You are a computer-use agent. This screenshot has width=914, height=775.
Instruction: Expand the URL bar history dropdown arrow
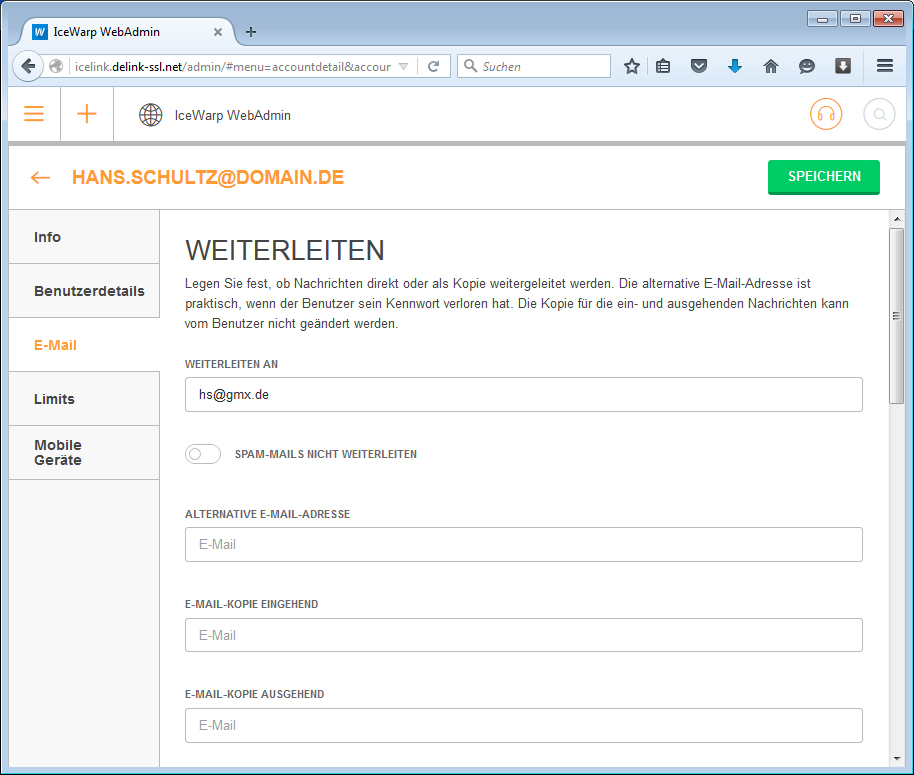[403, 66]
